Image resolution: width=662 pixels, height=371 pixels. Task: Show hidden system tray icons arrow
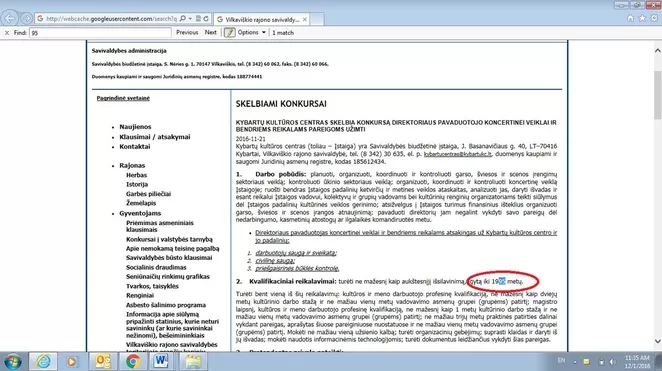(575, 362)
